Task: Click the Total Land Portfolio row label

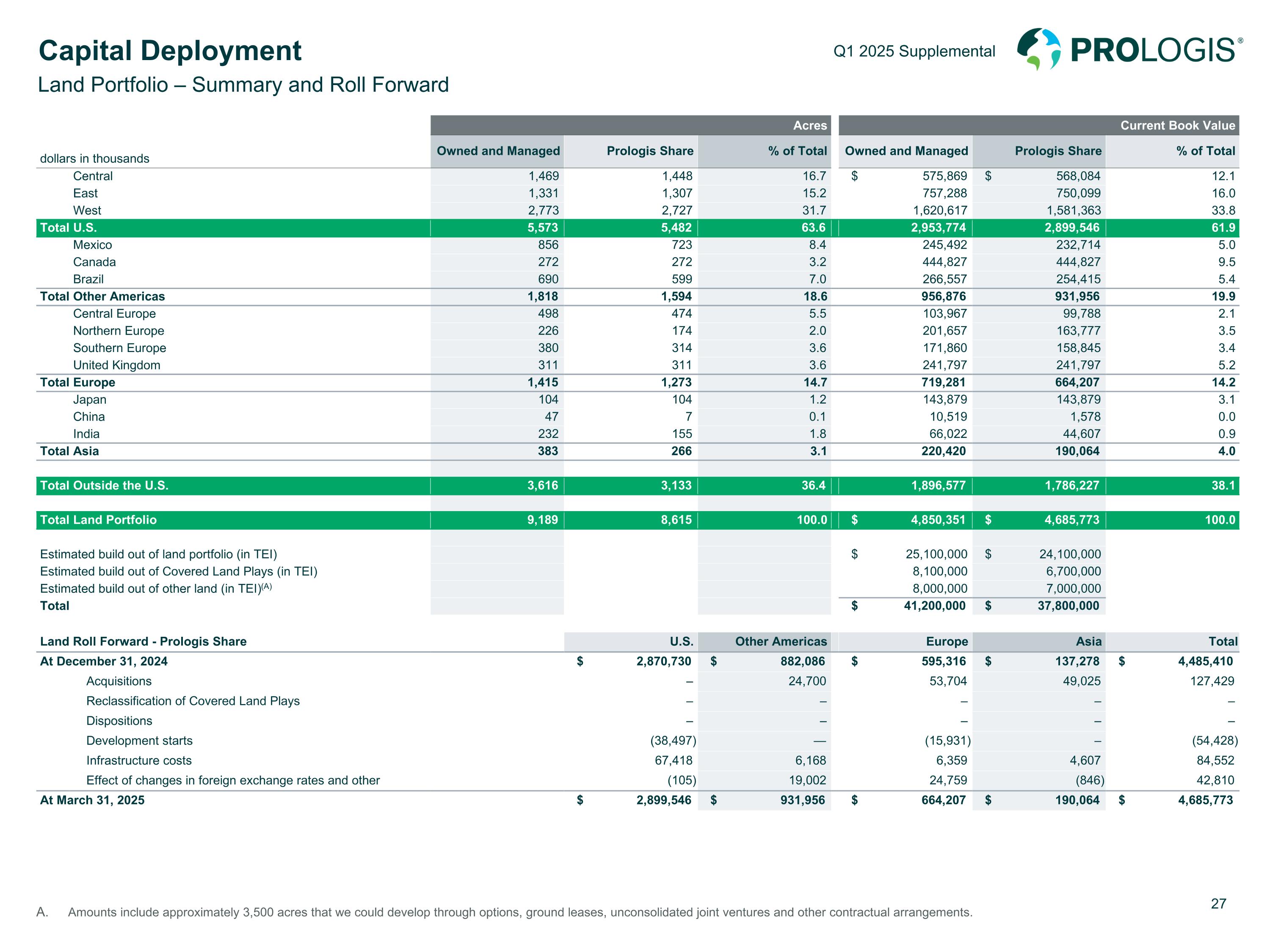Action: pos(98,520)
